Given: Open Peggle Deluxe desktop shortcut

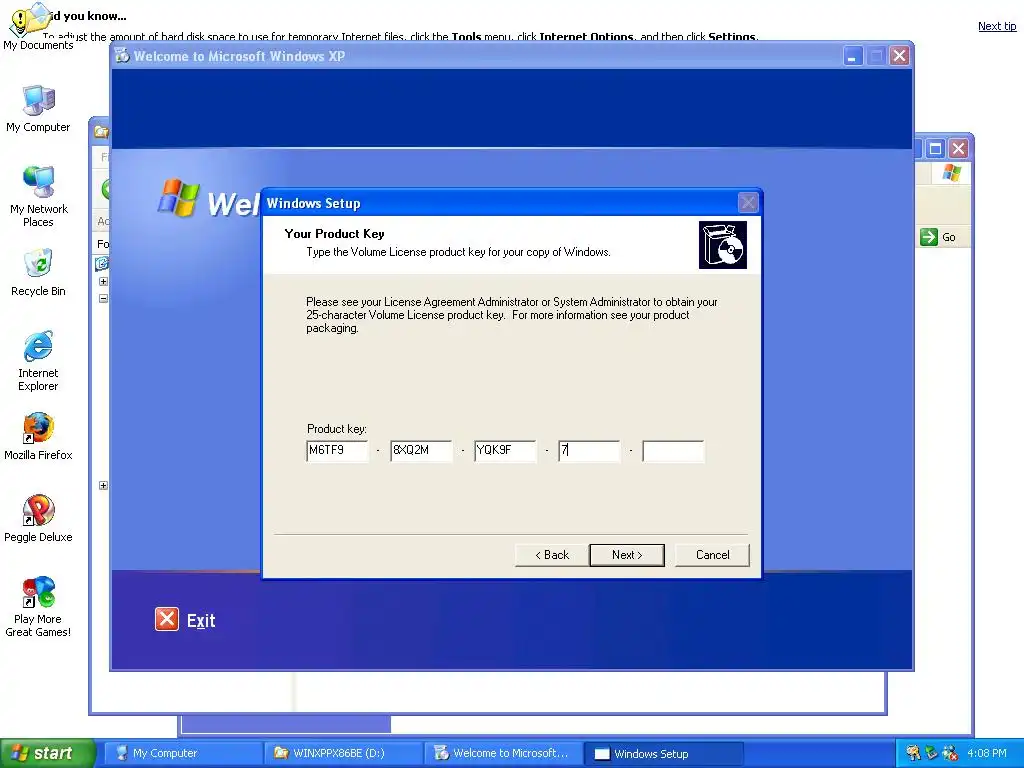Looking at the screenshot, I should pos(38,519).
